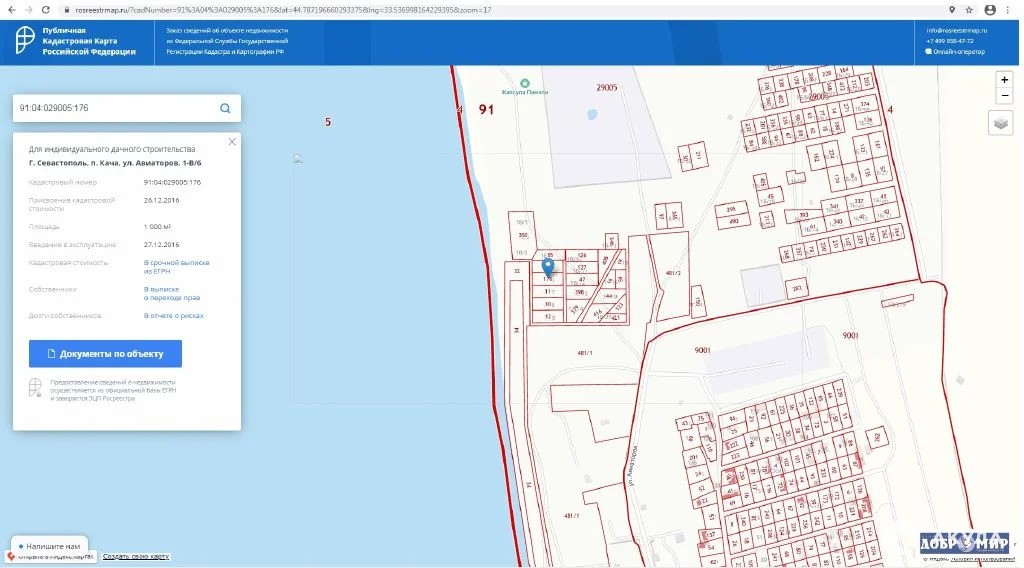Click the blue map location pin
1024x568 pixels.
tap(548, 266)
